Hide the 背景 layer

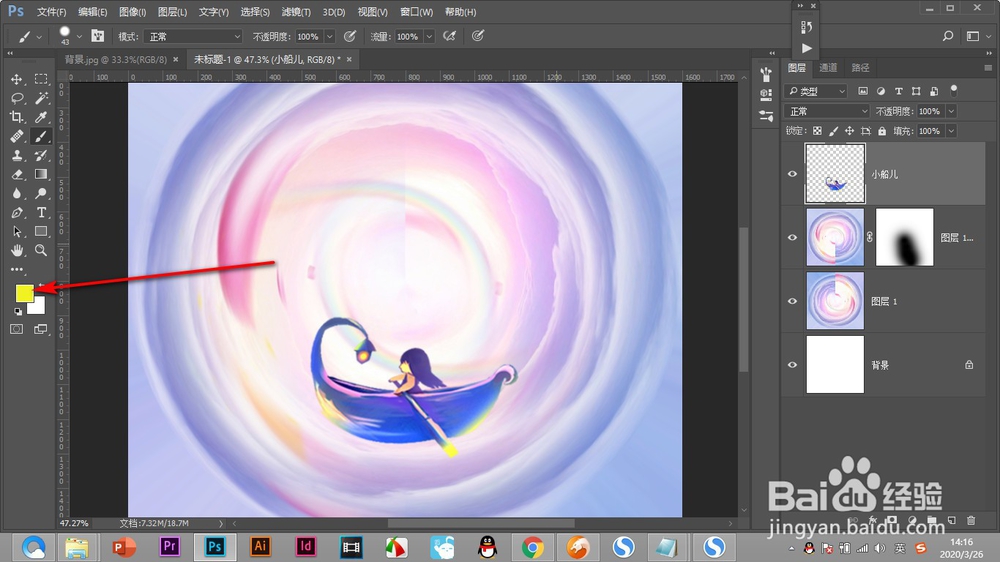792,365
